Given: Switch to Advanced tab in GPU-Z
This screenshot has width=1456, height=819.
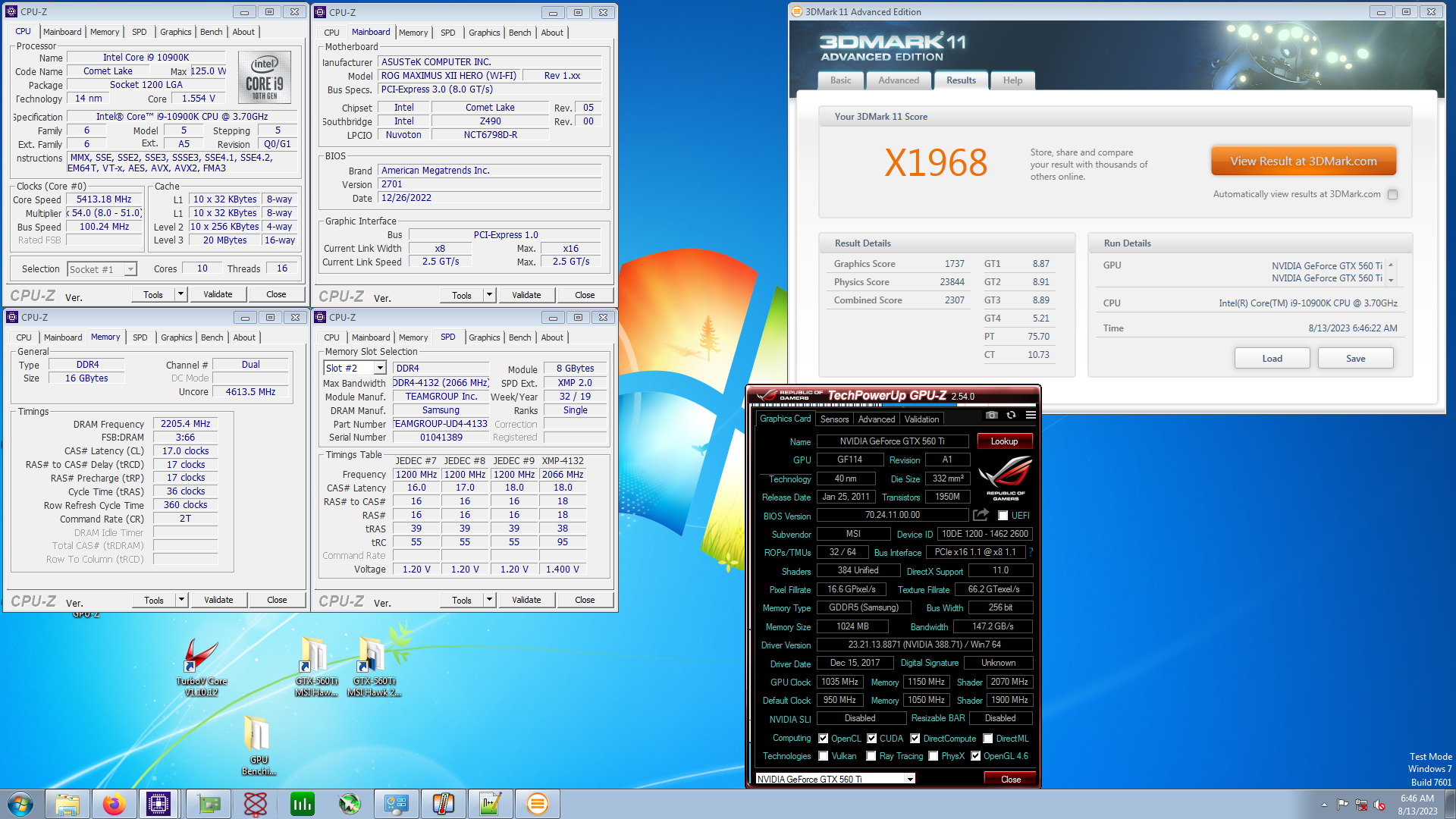Looking at the screenshot, I should point(877,419).
